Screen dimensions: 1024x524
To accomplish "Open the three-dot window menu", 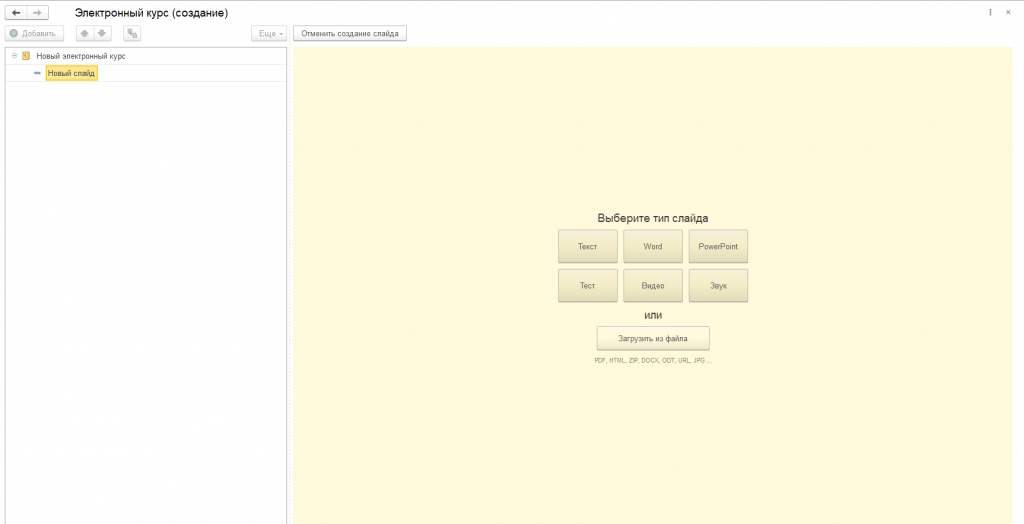I will [991, 12].
